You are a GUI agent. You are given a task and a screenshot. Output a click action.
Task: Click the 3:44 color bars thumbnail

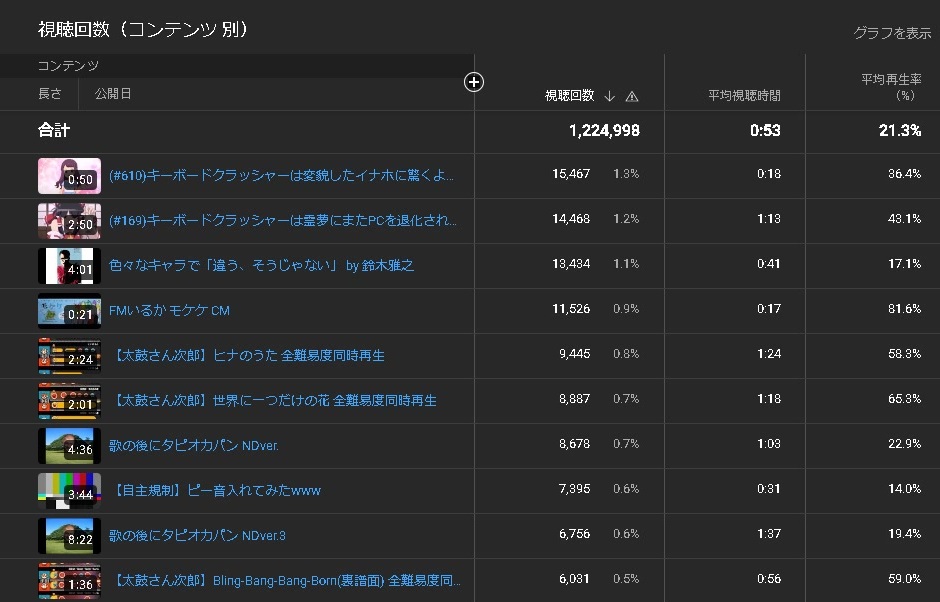click(69, 490)
